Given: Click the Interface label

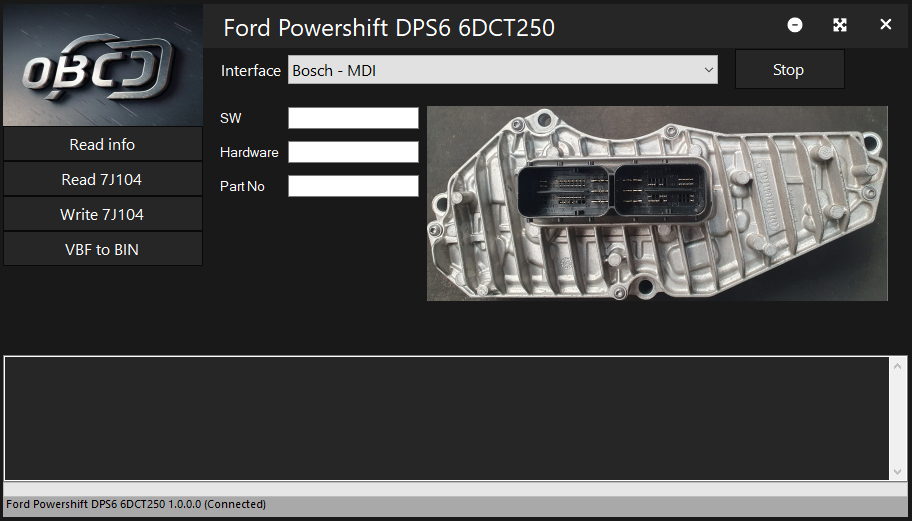Looking at the screenshot, I should point(251,71).
